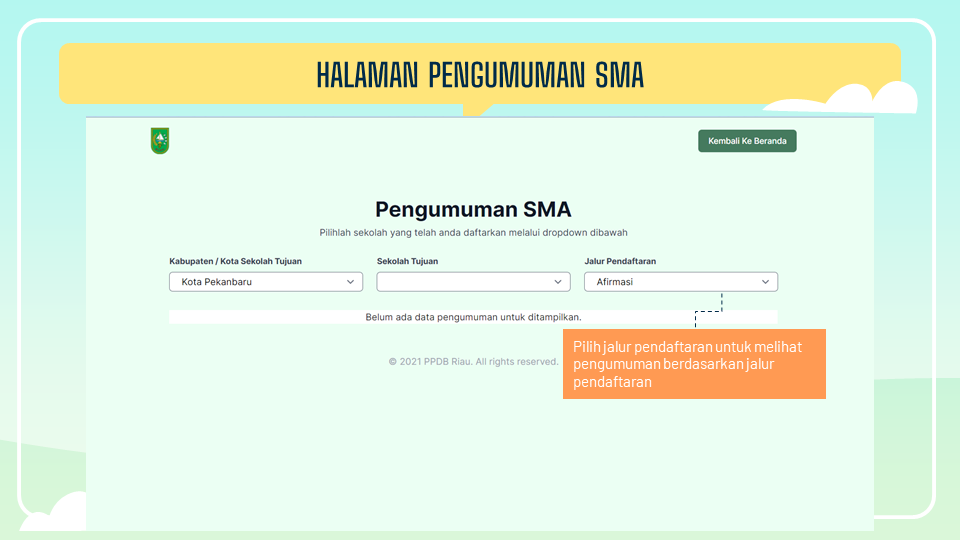The image size is (960, 540).
Task: Click the chevron arrow beside Afirmasi
Action: [x=766, y=282]
